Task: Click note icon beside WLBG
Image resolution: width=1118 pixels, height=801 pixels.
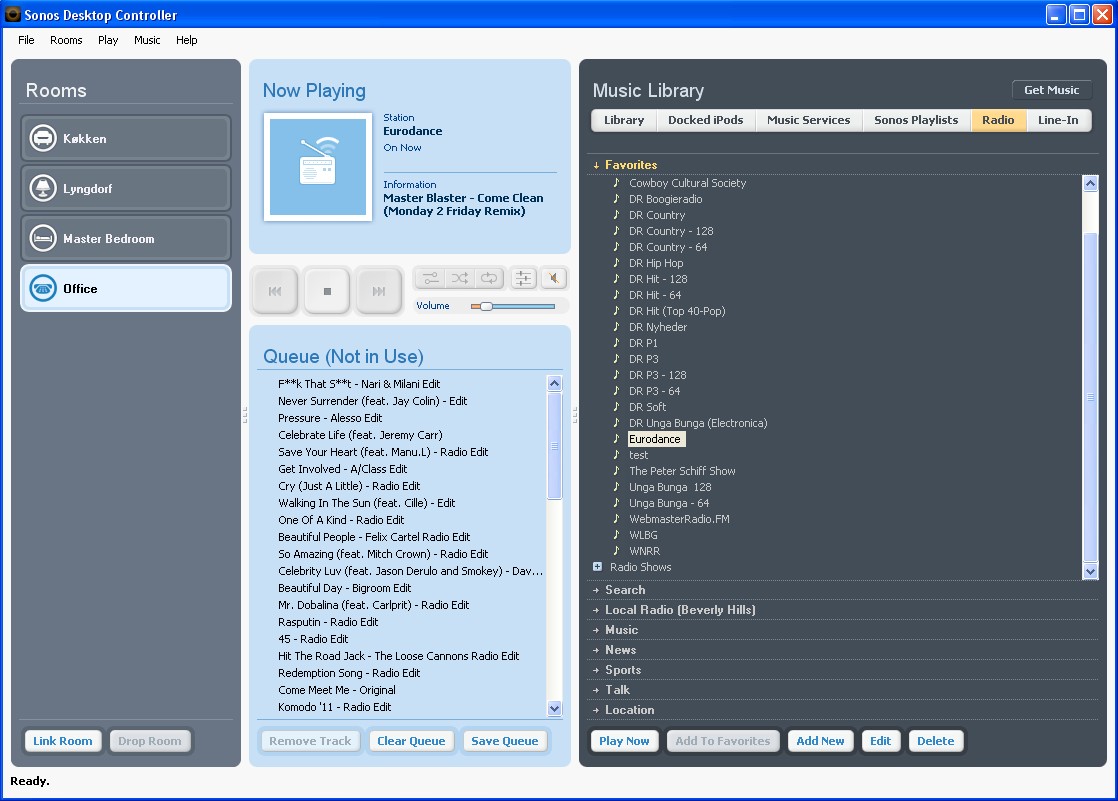Action: 617,534
